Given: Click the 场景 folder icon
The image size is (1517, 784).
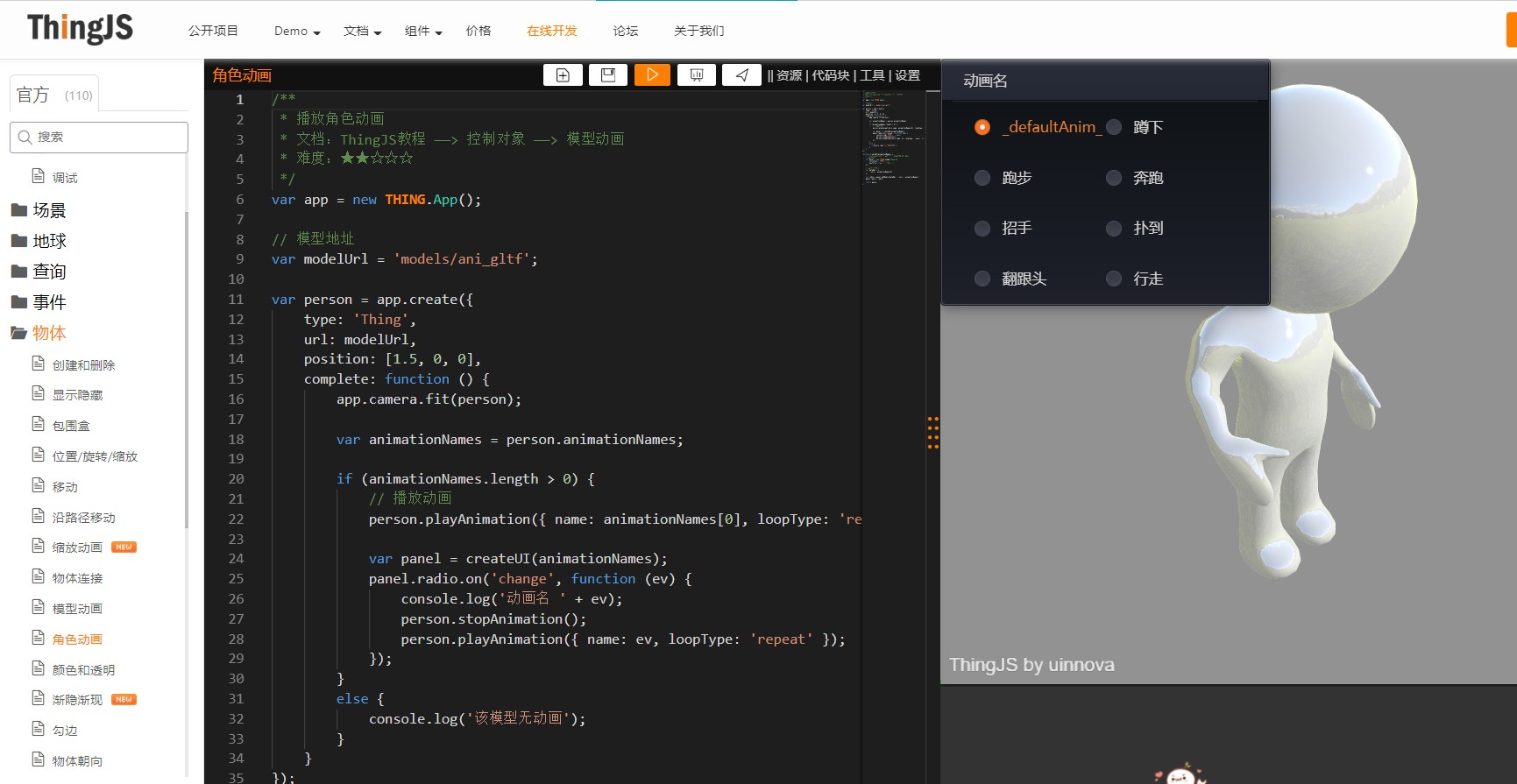Looking at the screenshot, I should (19, 210).
